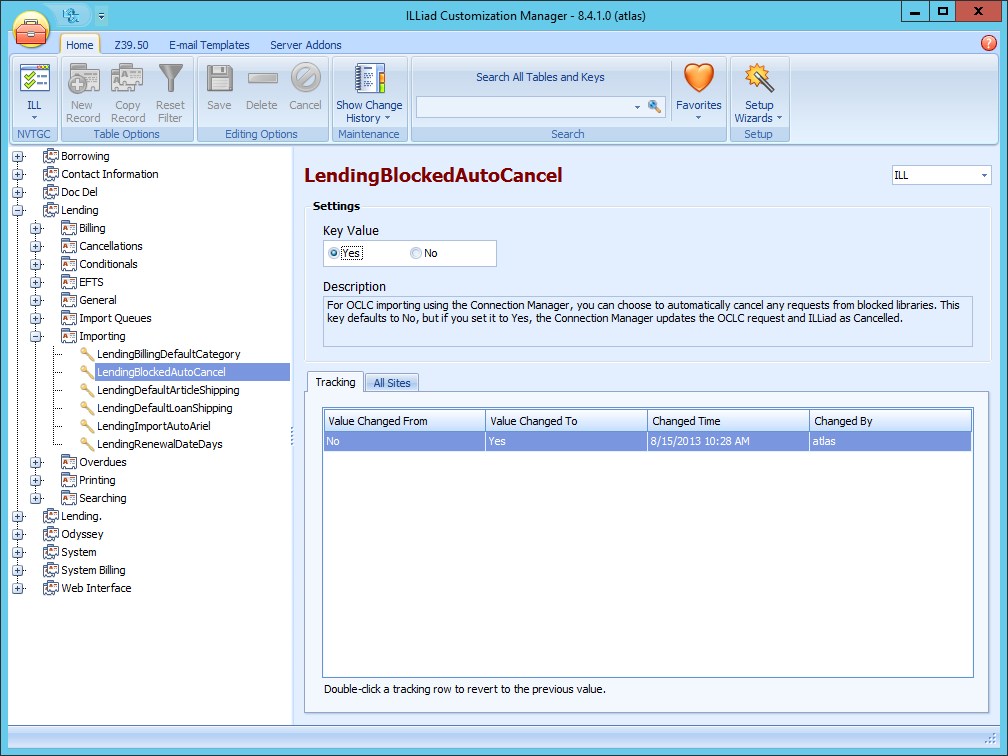Image resolution: width=1008 pixels, height=756 pixels.
Task: Open the ILL site dropdown
Action: pyautogui.click(x=940, y=176)
